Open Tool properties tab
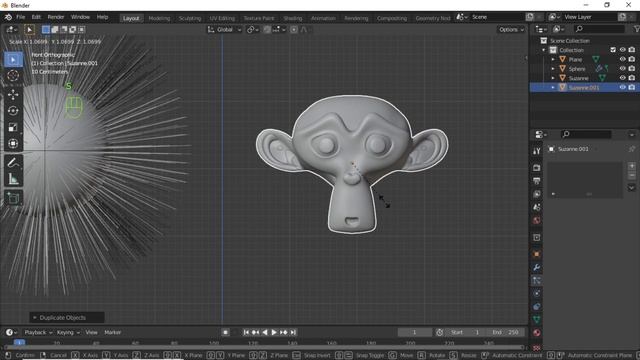 (537, 151)
